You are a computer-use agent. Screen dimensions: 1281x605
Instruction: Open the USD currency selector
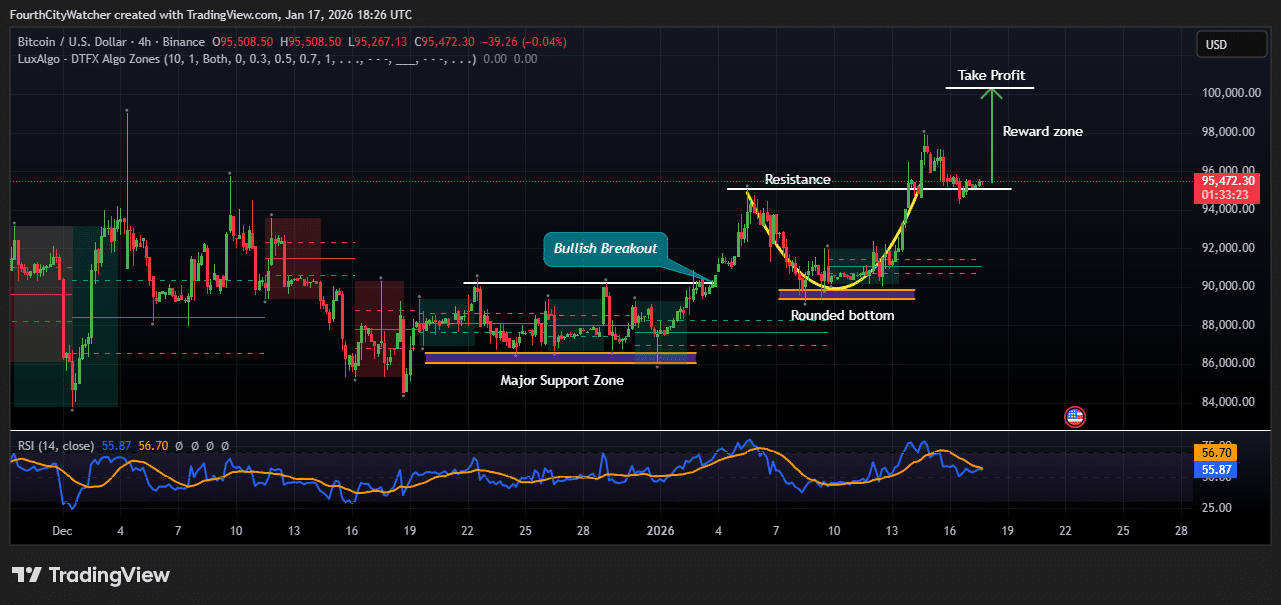click(x=1231, y=44)
